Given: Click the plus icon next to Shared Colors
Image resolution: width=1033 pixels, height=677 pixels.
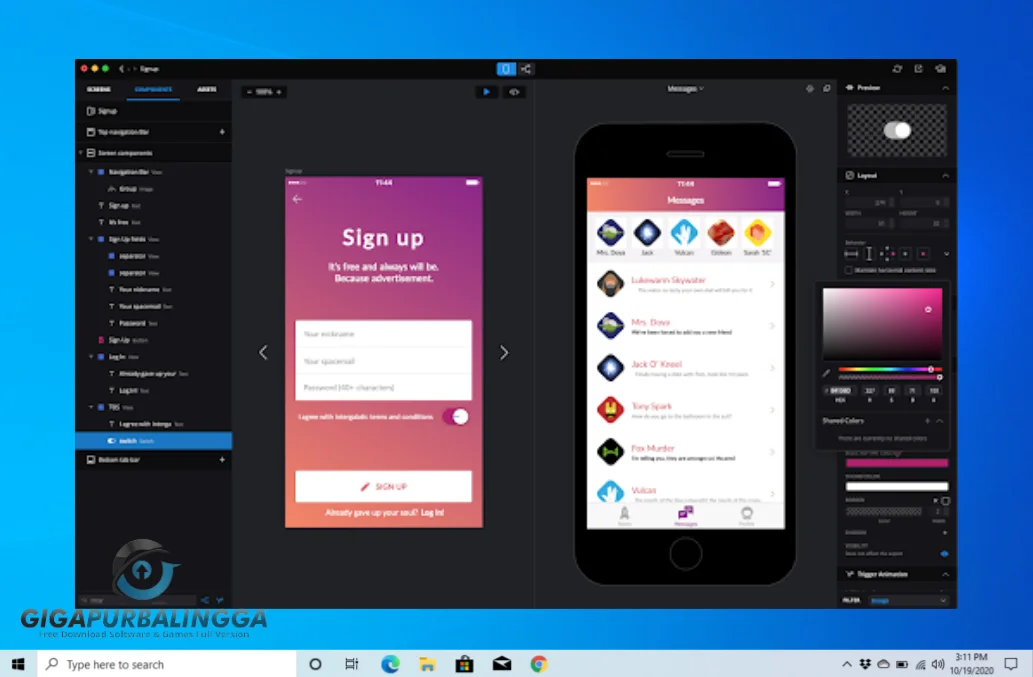Looking at the screenshot, I should coord(928,421).
